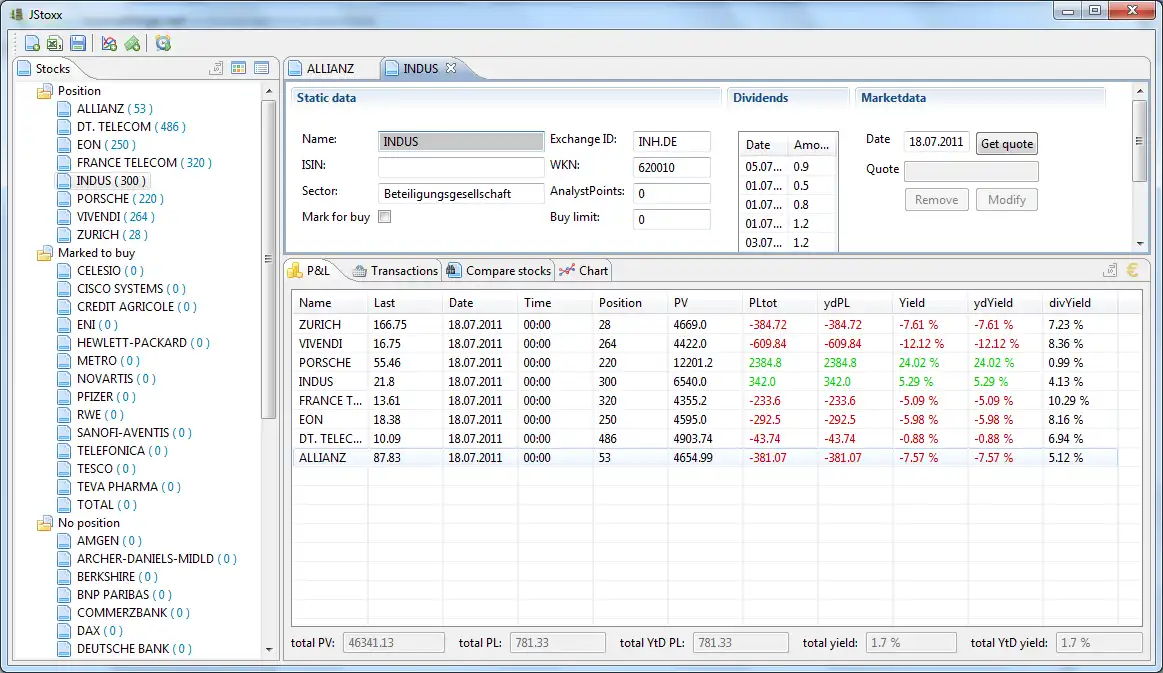Click the folder icon of Position group
1163x673 pixels.
[45, 91]
